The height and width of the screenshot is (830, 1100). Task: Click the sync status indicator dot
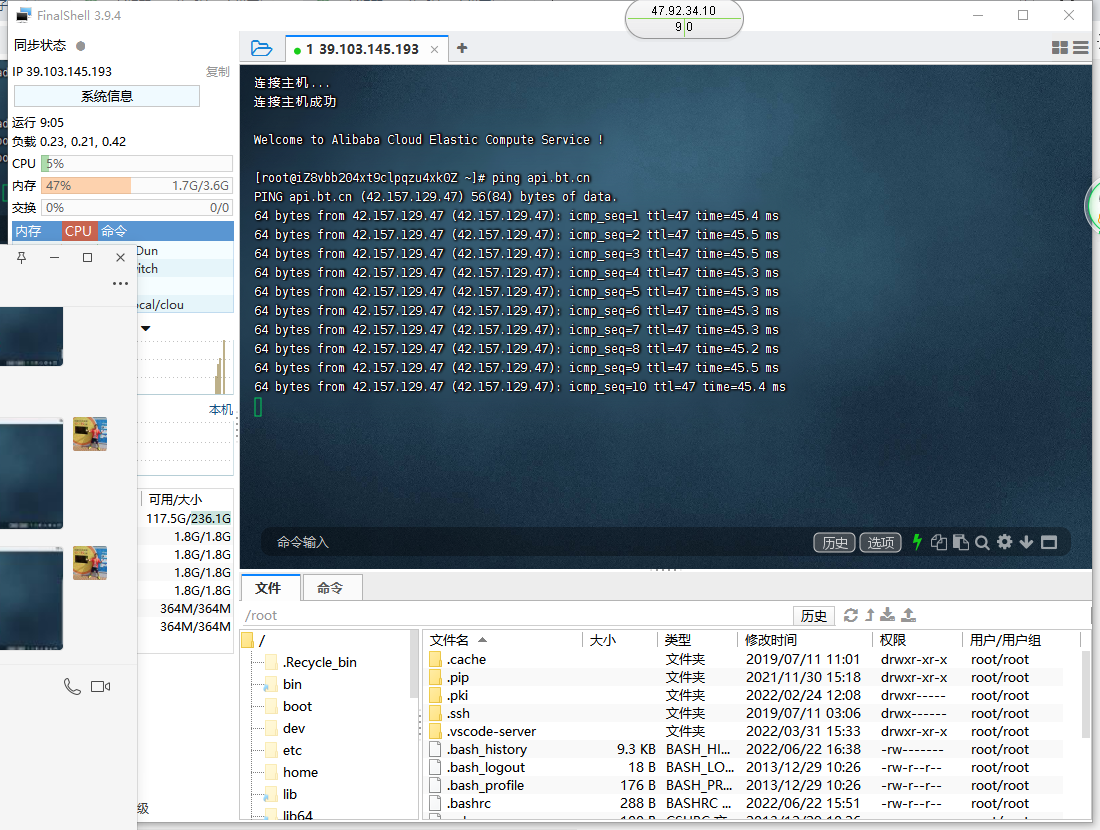81,46
